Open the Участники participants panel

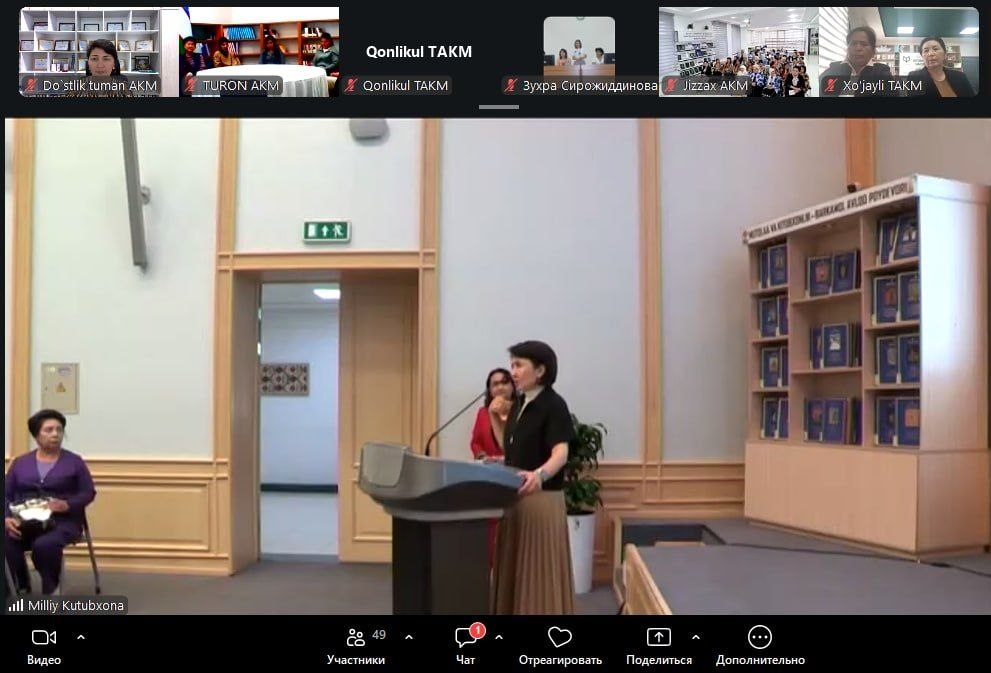[356, 638]
